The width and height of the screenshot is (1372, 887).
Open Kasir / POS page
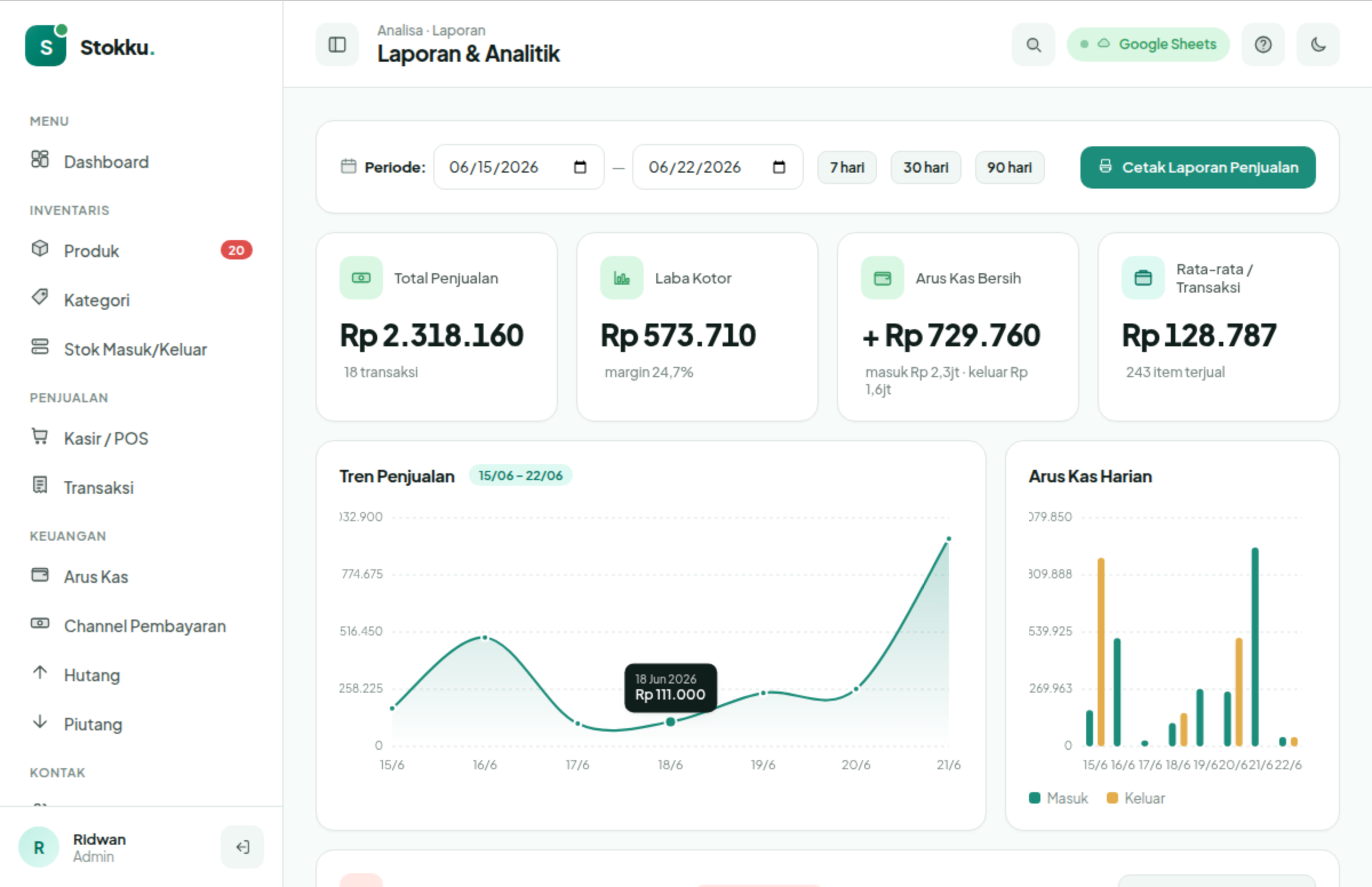(141, 438)
